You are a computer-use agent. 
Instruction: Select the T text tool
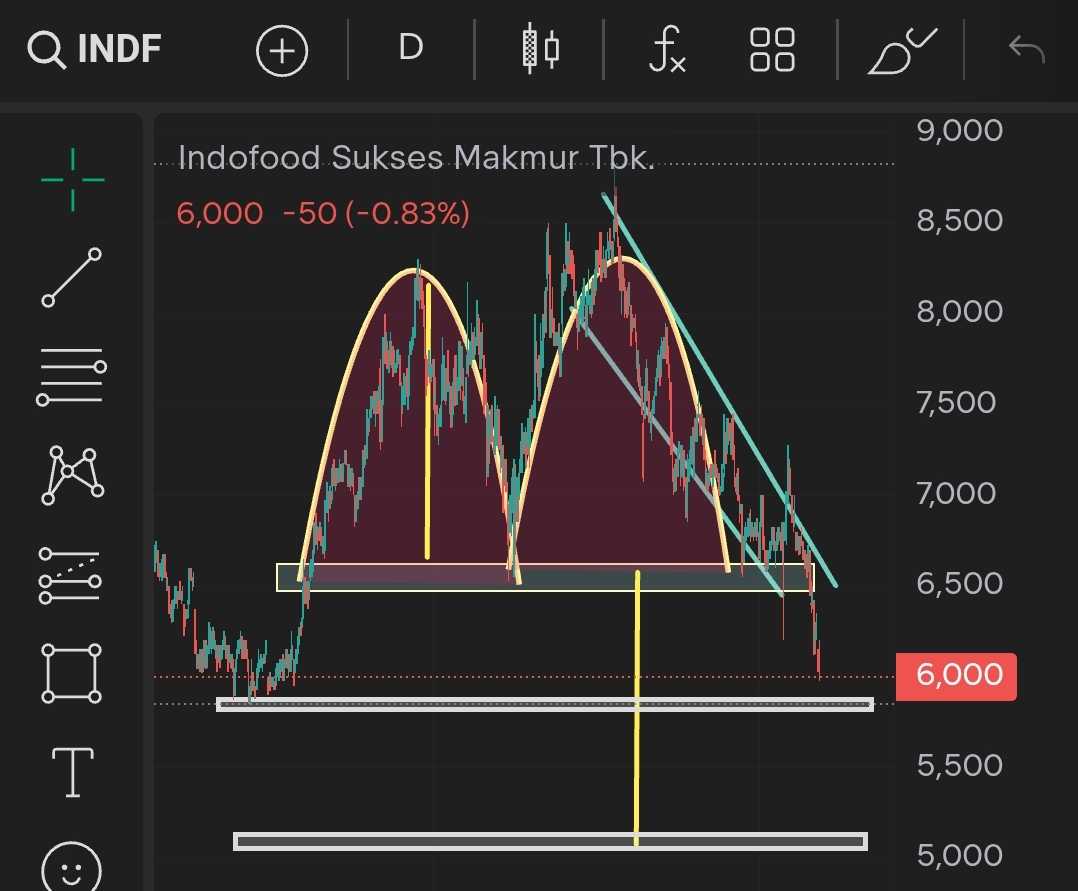click(x=72, y=772)
